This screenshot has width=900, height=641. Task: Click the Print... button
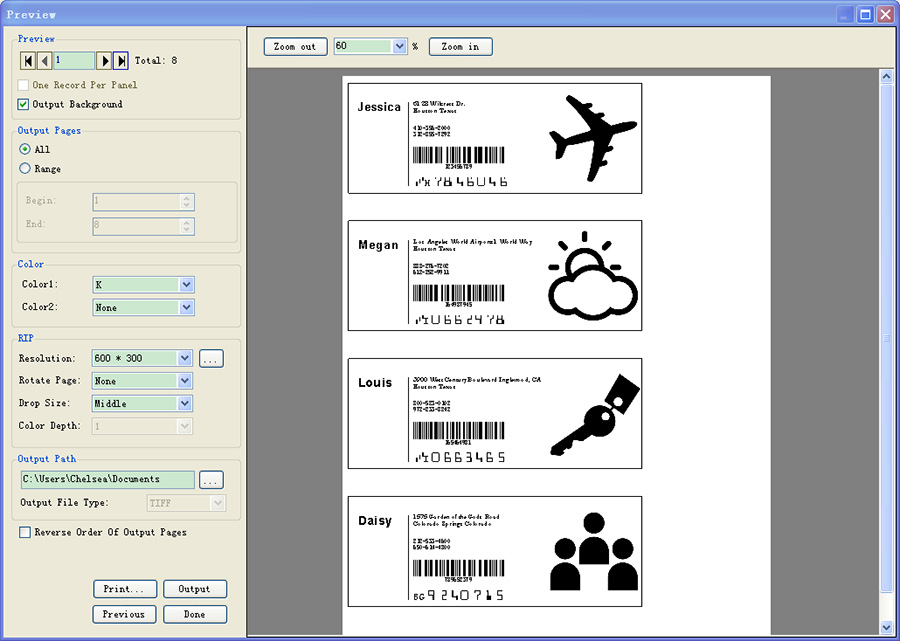coord(125,589)
